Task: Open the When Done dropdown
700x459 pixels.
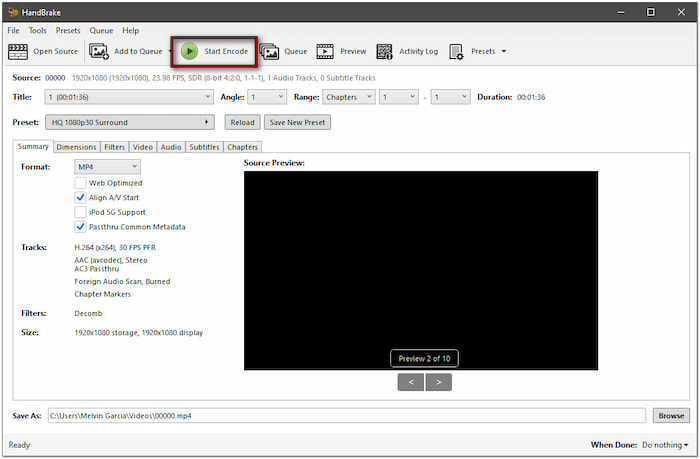Action: click(x=665, y=445)
